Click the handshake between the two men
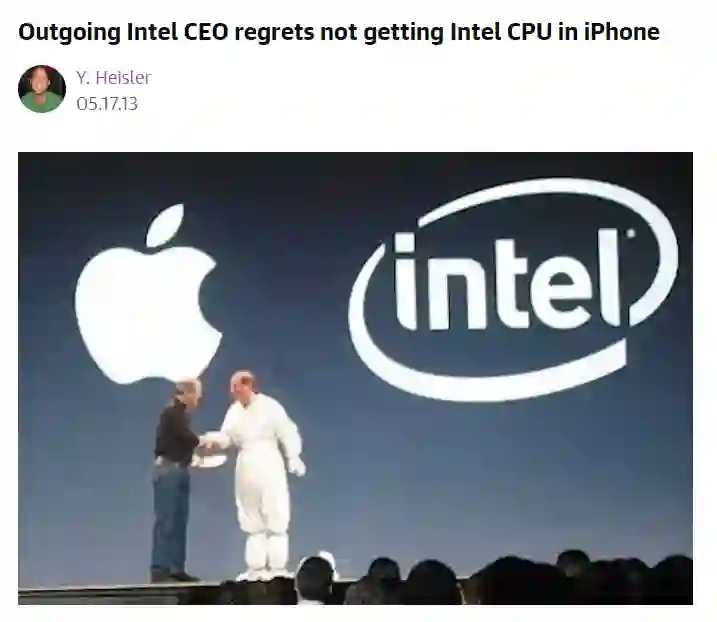The width and height of the screenshot is (717, 622). coord(208,442)
